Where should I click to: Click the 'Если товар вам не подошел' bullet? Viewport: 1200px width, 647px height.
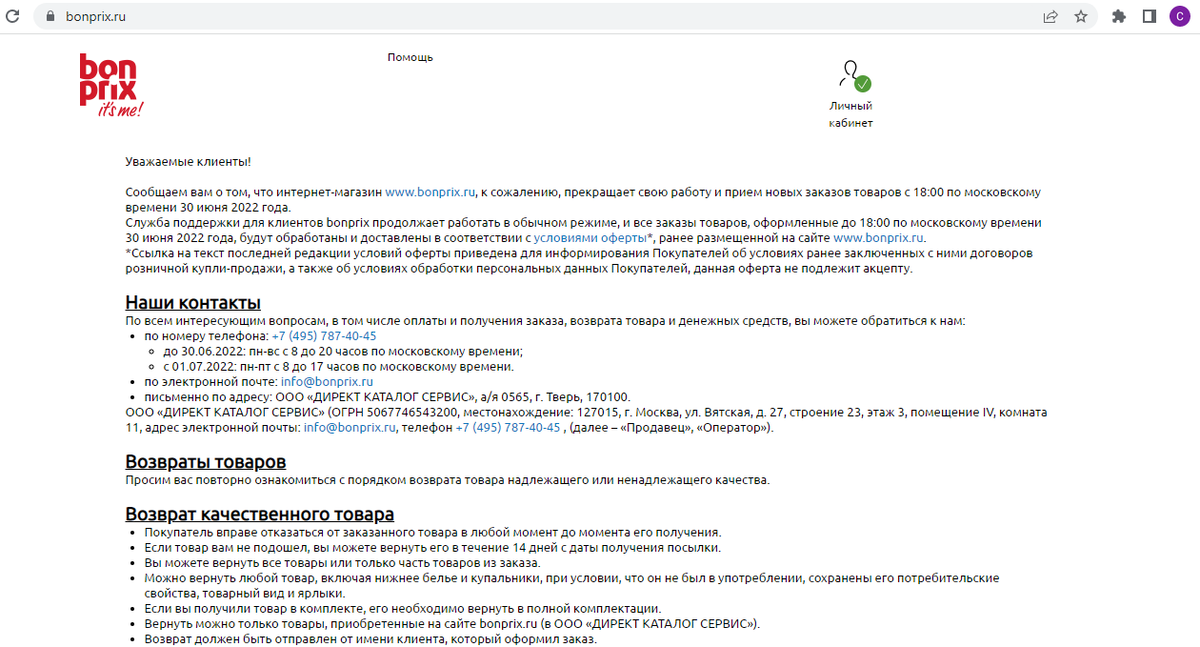432,548
